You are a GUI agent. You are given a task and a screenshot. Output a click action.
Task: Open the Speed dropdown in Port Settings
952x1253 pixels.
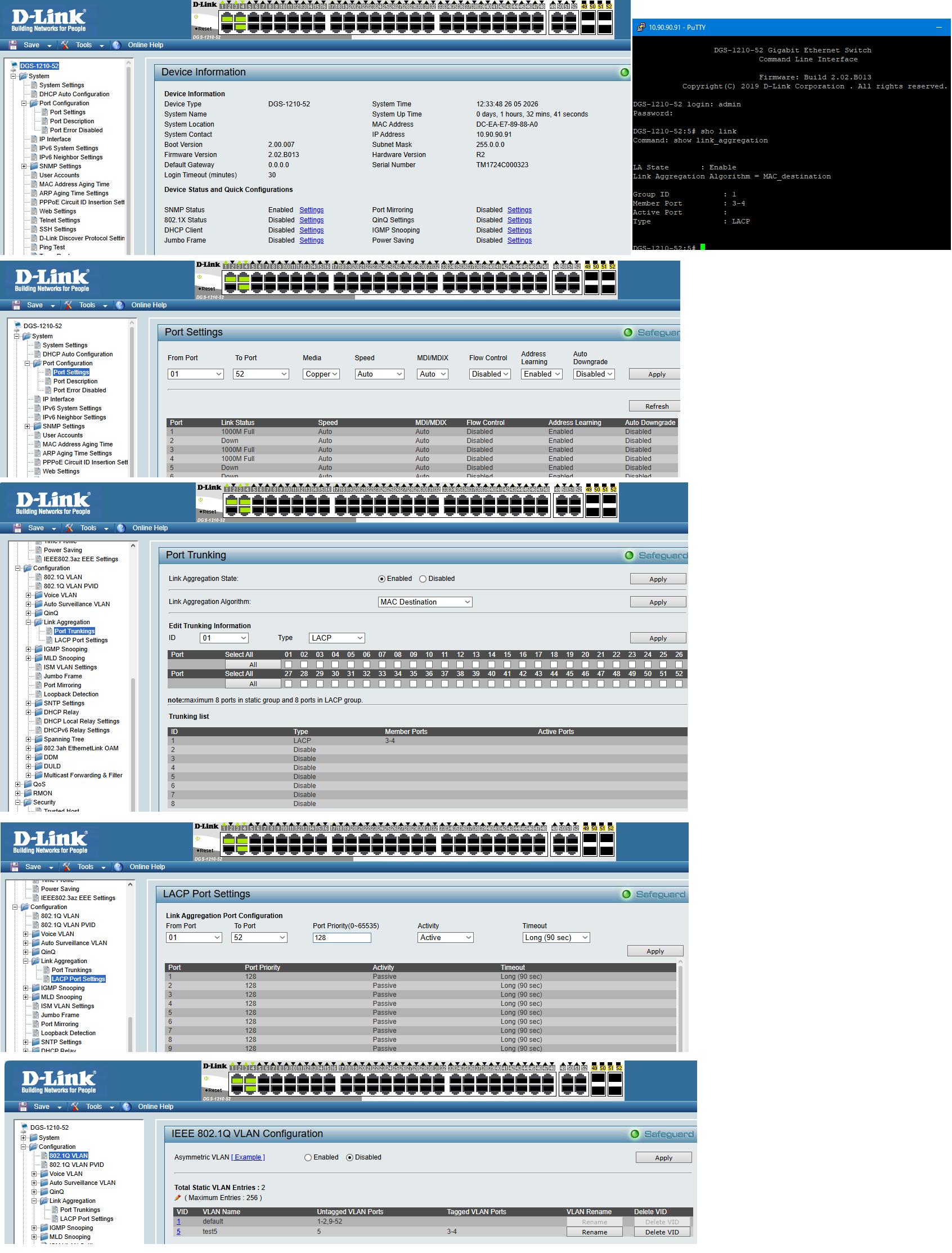(x=380, y=374)
